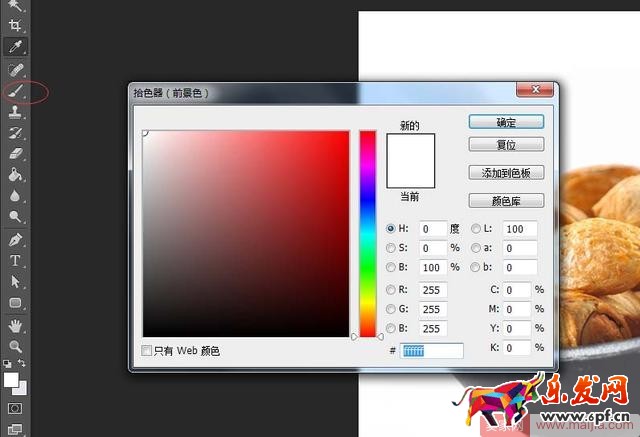Click the M magenta percentage field

[x=517, y=309]
